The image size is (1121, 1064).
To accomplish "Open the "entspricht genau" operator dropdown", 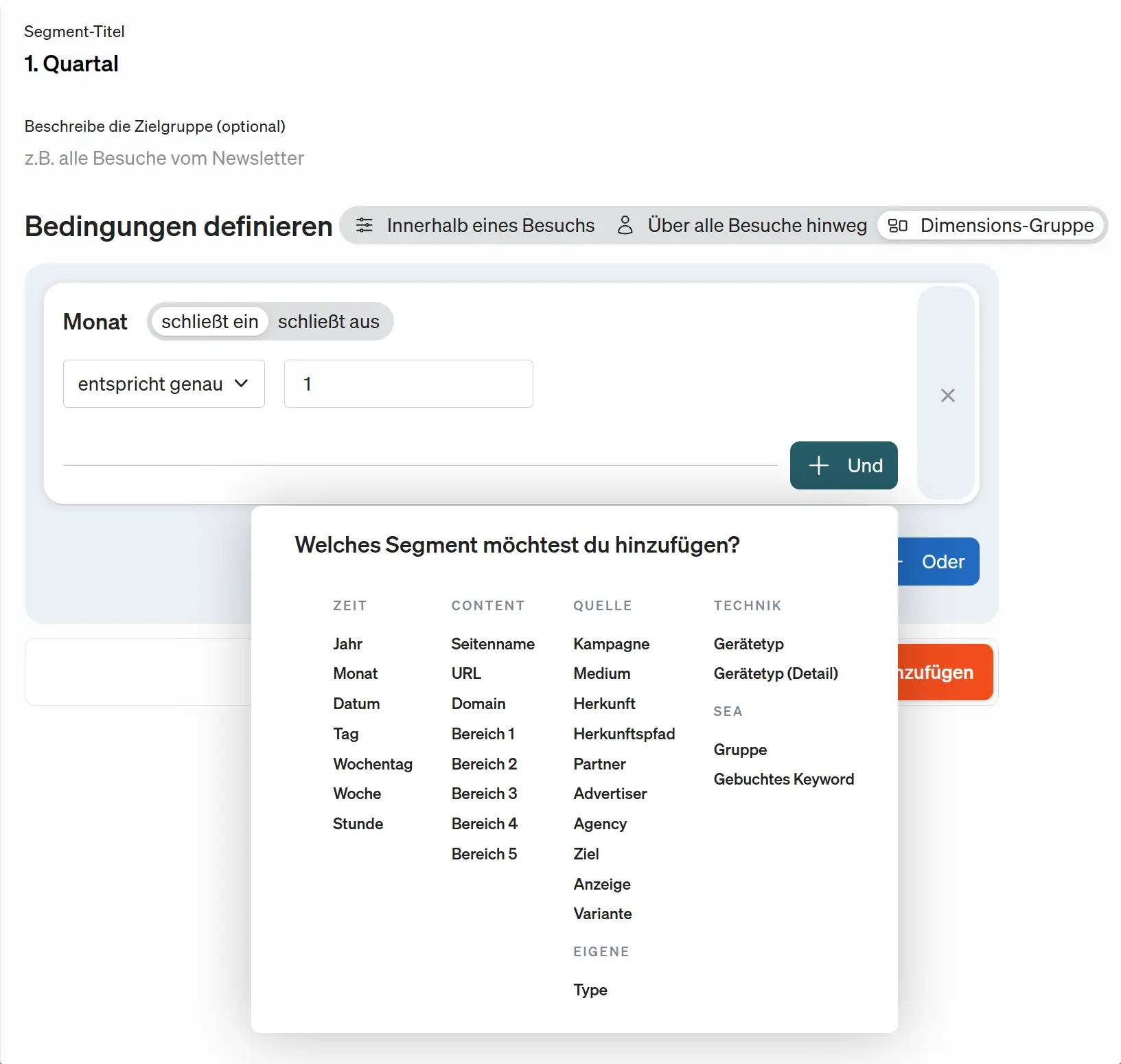I will pyautogui.click(x=163, y=384).
